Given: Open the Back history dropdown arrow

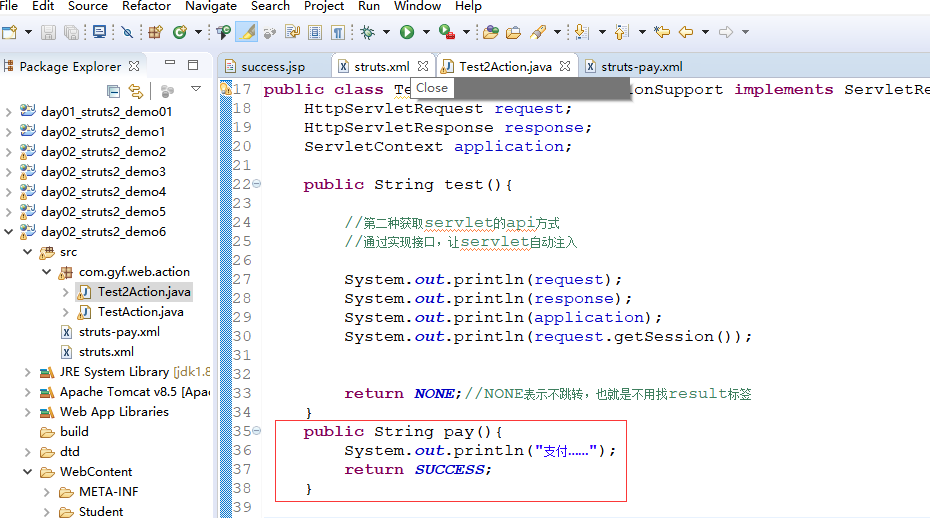Looking at the screenshot, I should 705,32.
